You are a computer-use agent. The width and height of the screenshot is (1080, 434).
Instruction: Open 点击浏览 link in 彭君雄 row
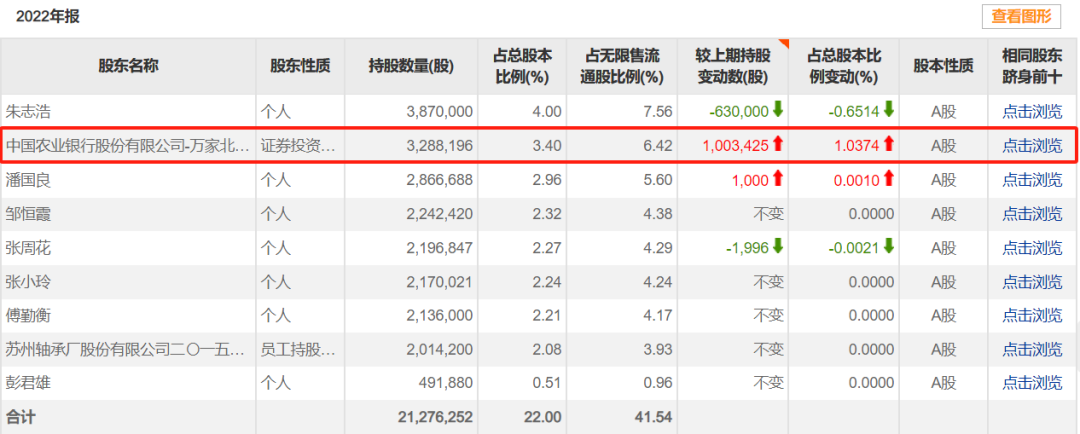click(x=1032, y=383)
